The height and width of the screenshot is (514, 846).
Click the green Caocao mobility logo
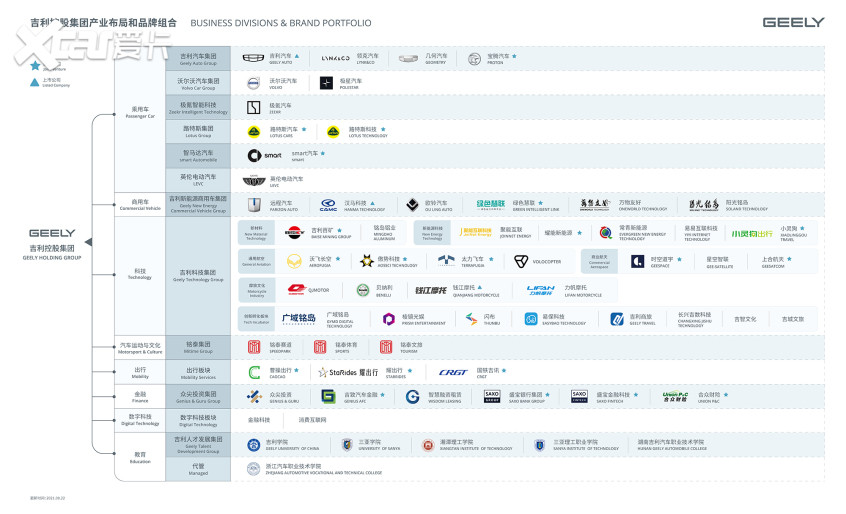click(x=254, y=372)
